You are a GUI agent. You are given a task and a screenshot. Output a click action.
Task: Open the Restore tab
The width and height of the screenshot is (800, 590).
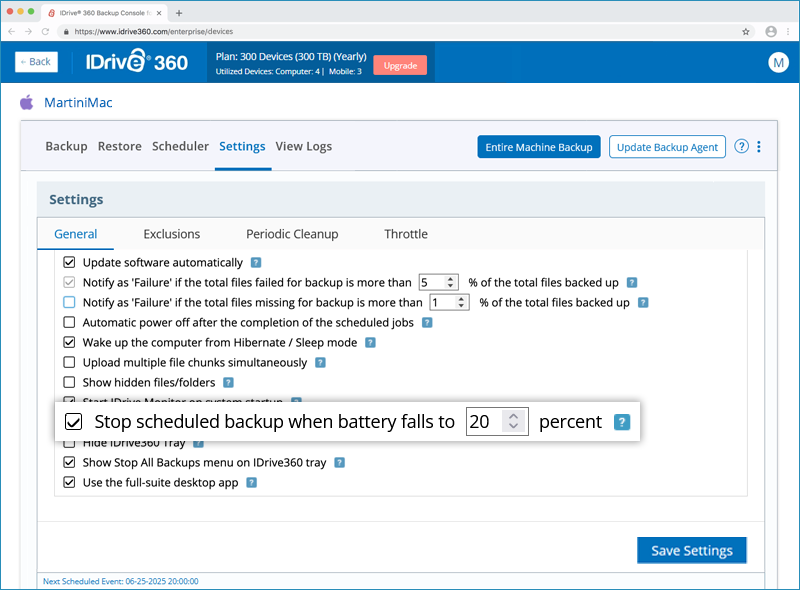[x=119, y=146]
